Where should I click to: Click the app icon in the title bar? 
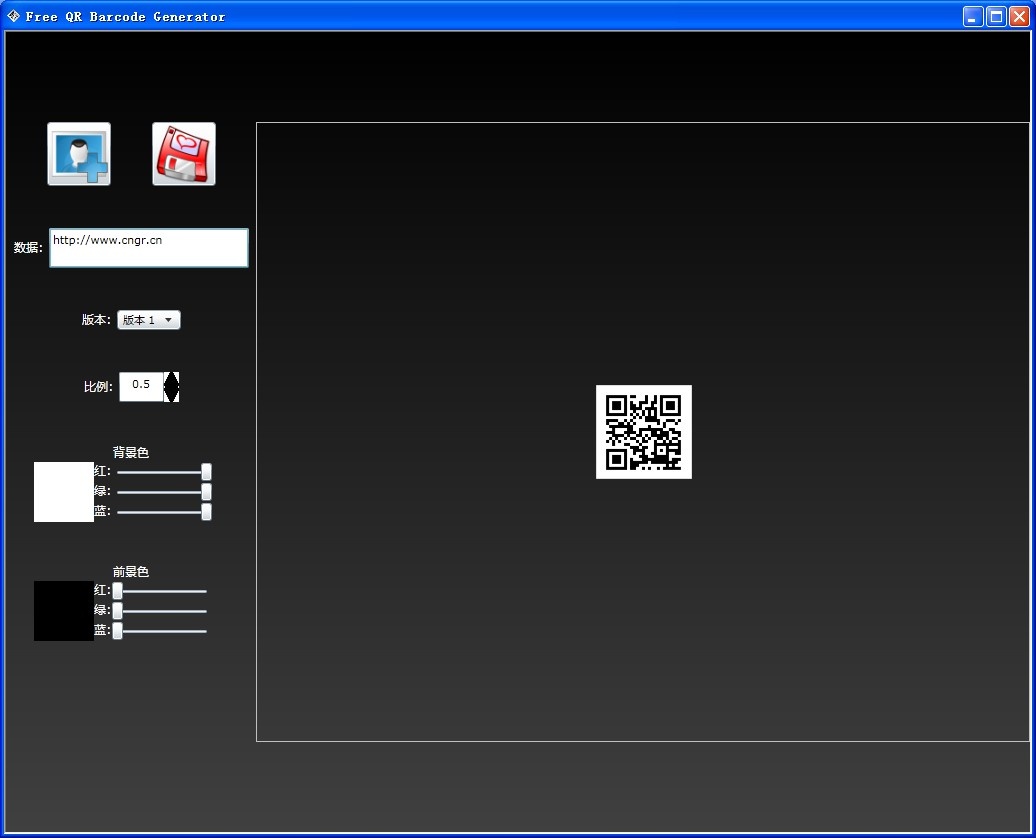tap(13, 16)
